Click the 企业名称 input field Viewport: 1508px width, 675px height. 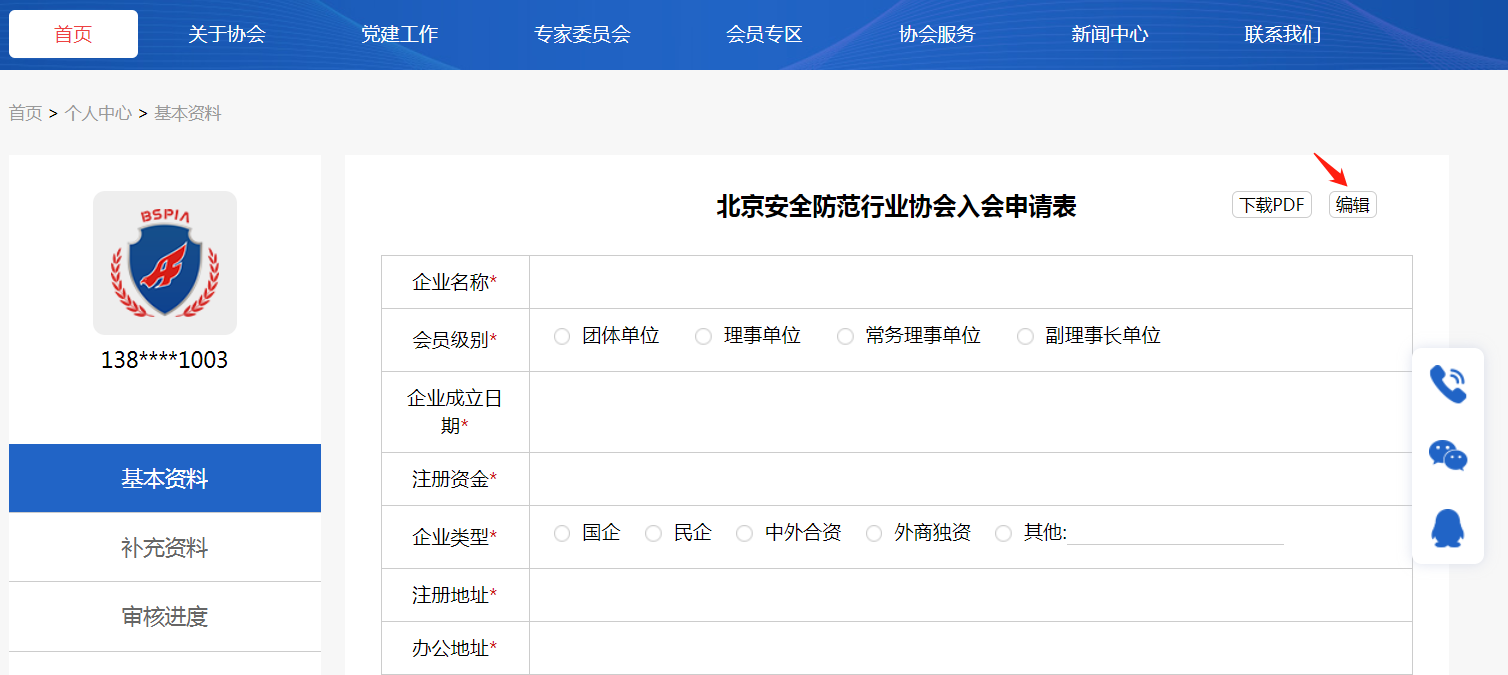[x=970, y=282]
